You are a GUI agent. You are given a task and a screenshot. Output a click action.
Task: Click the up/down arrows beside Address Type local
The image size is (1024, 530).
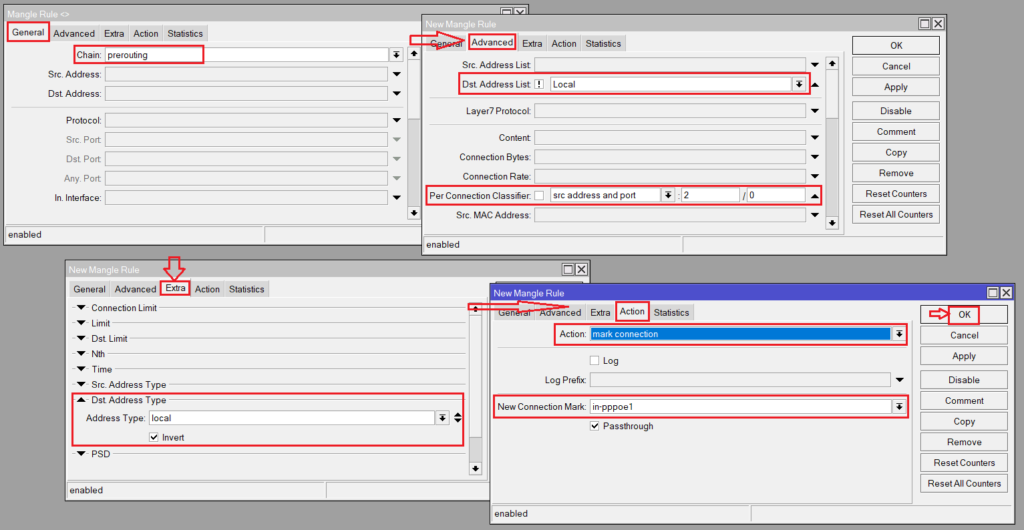coord(458,418)
